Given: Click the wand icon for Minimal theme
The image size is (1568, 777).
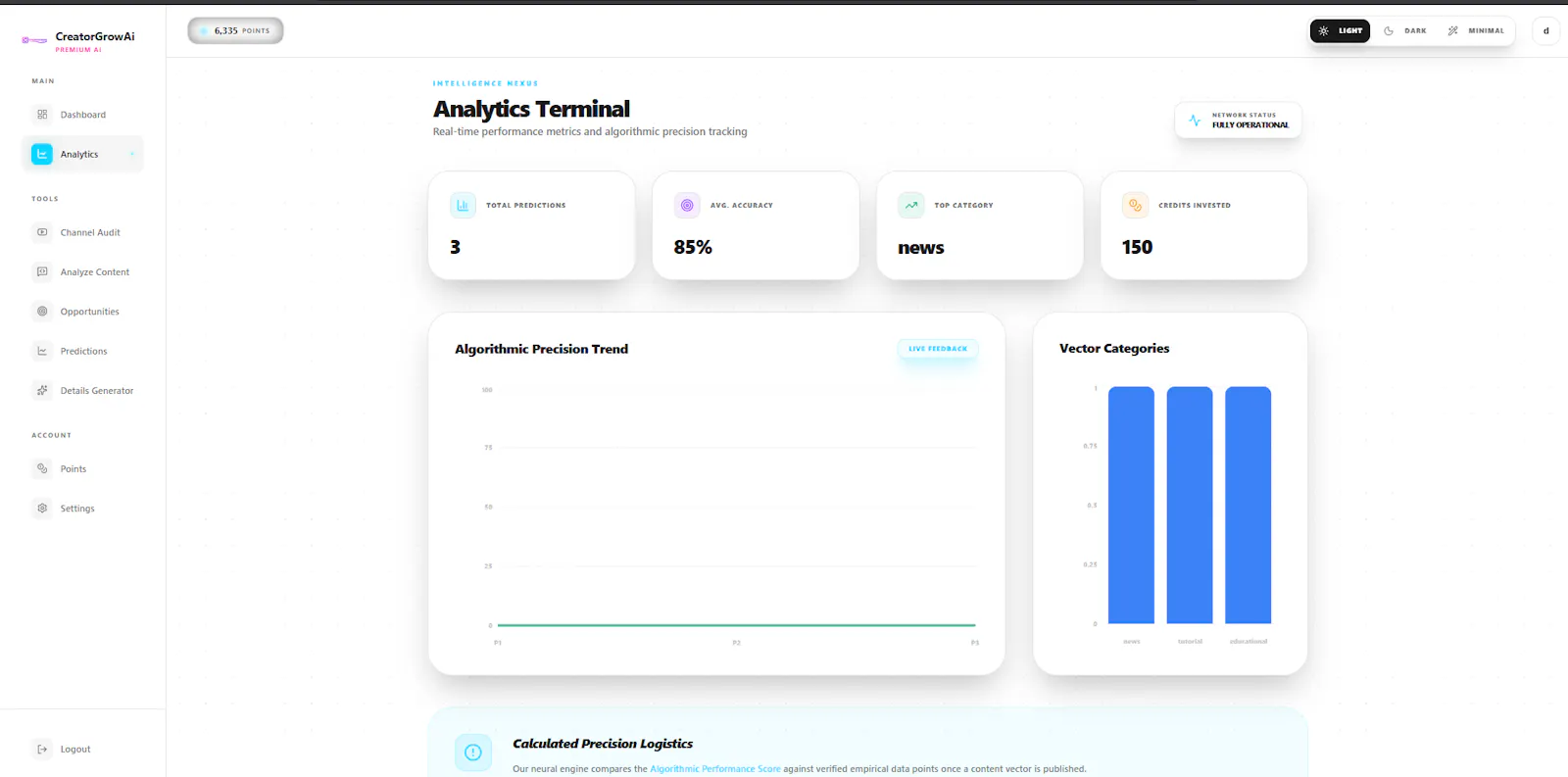Looking at the screenshot, I should pos(1452,30).
